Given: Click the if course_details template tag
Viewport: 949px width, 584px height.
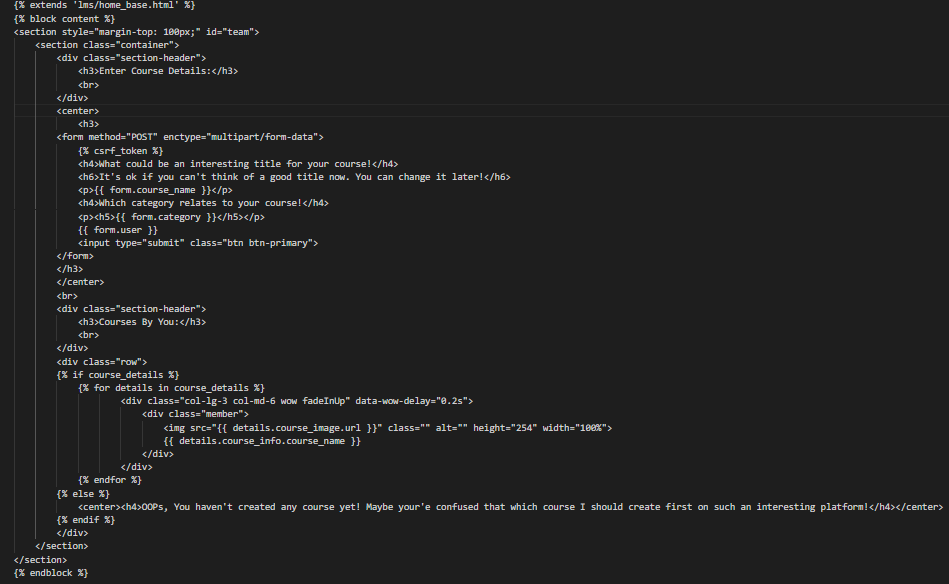Looking at the screenshot, I should 117,375.
